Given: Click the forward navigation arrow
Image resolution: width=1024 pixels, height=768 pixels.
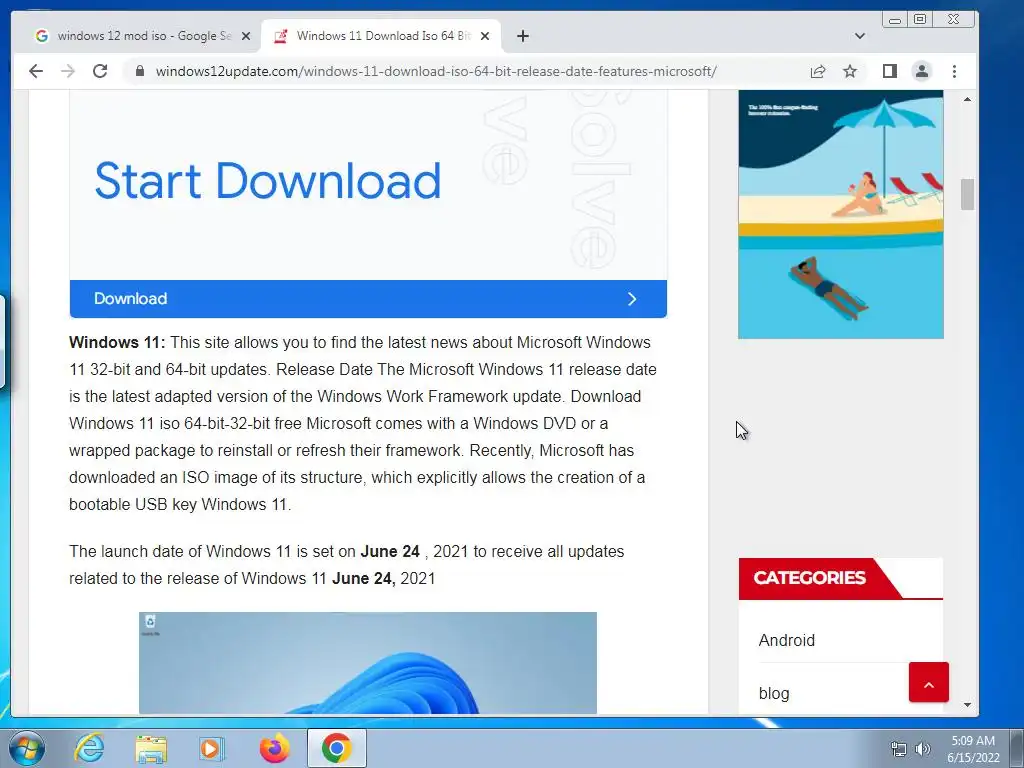Looking at the screenshot, I should [68, 71].
